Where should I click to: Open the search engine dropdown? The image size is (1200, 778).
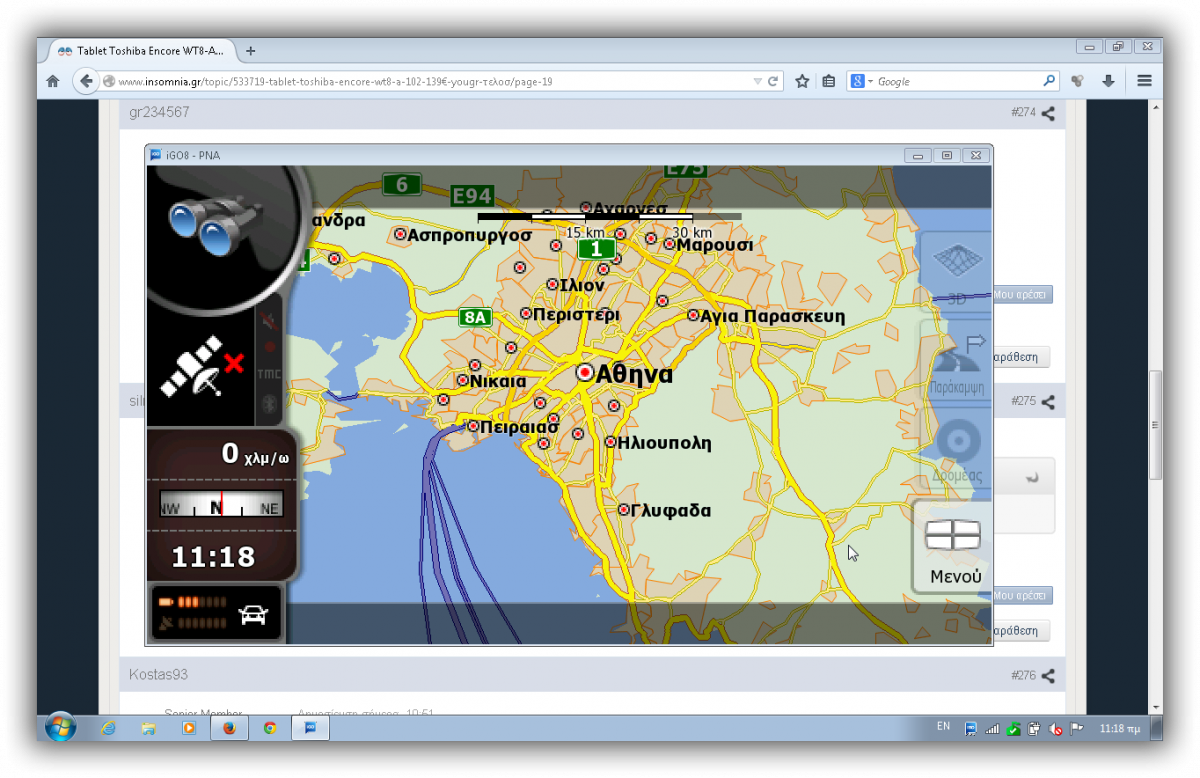(861, 81)
